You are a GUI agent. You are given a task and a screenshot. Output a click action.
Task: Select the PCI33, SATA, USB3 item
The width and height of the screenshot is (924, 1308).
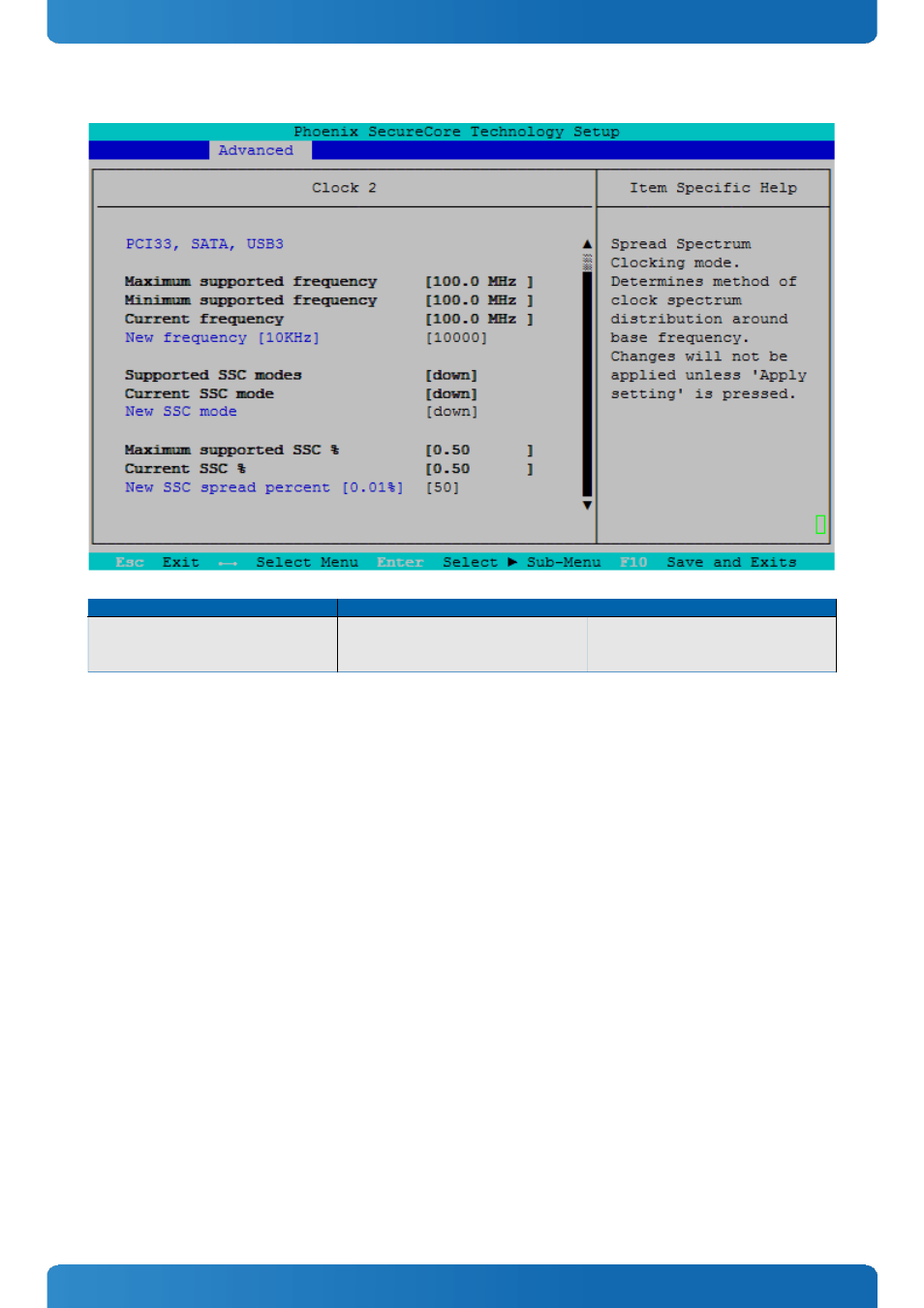204,244
